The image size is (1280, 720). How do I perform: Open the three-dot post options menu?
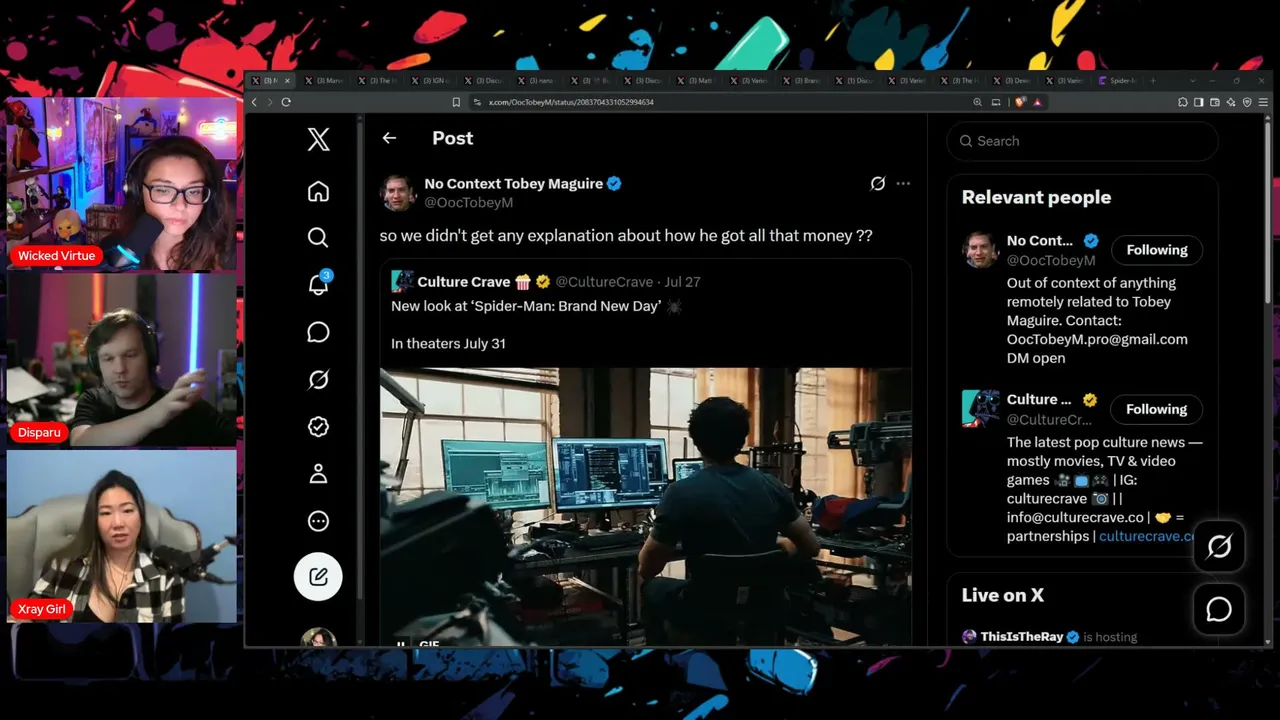coord(903,184)
